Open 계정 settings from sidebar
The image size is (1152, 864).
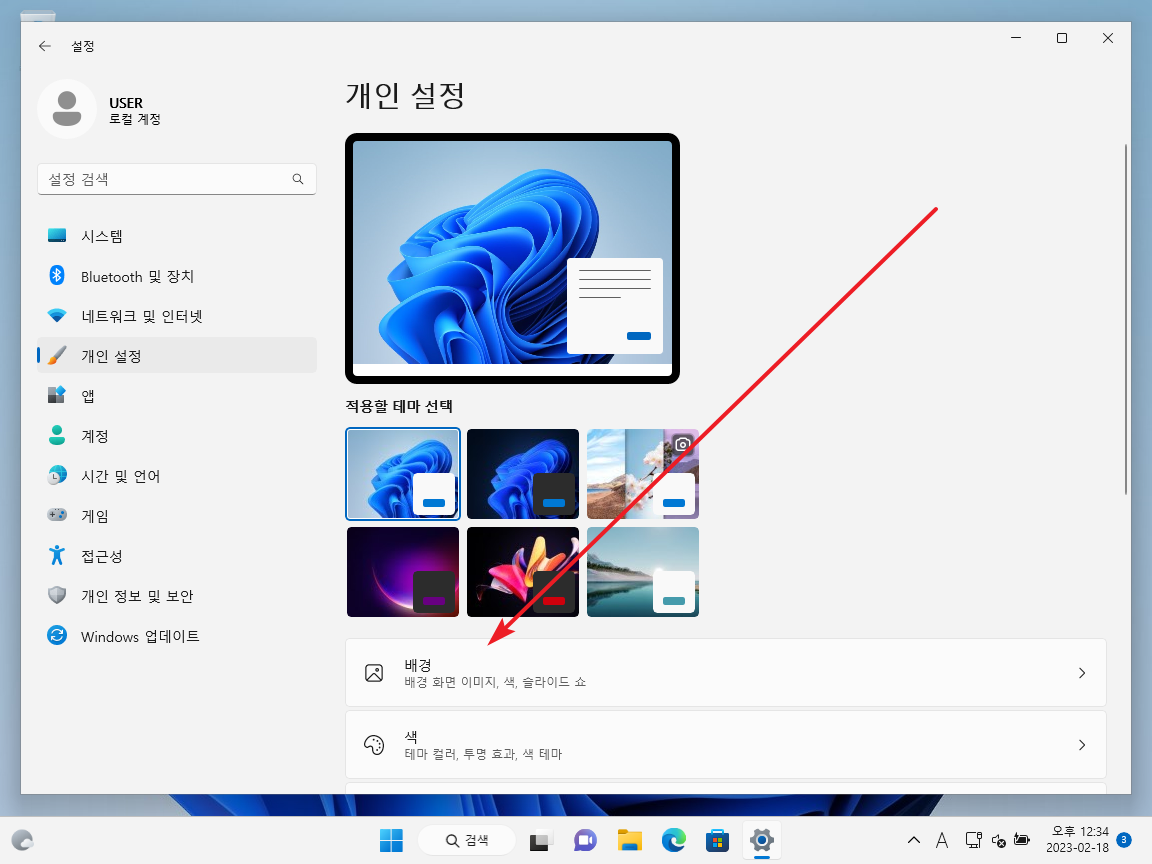[104, 435]
